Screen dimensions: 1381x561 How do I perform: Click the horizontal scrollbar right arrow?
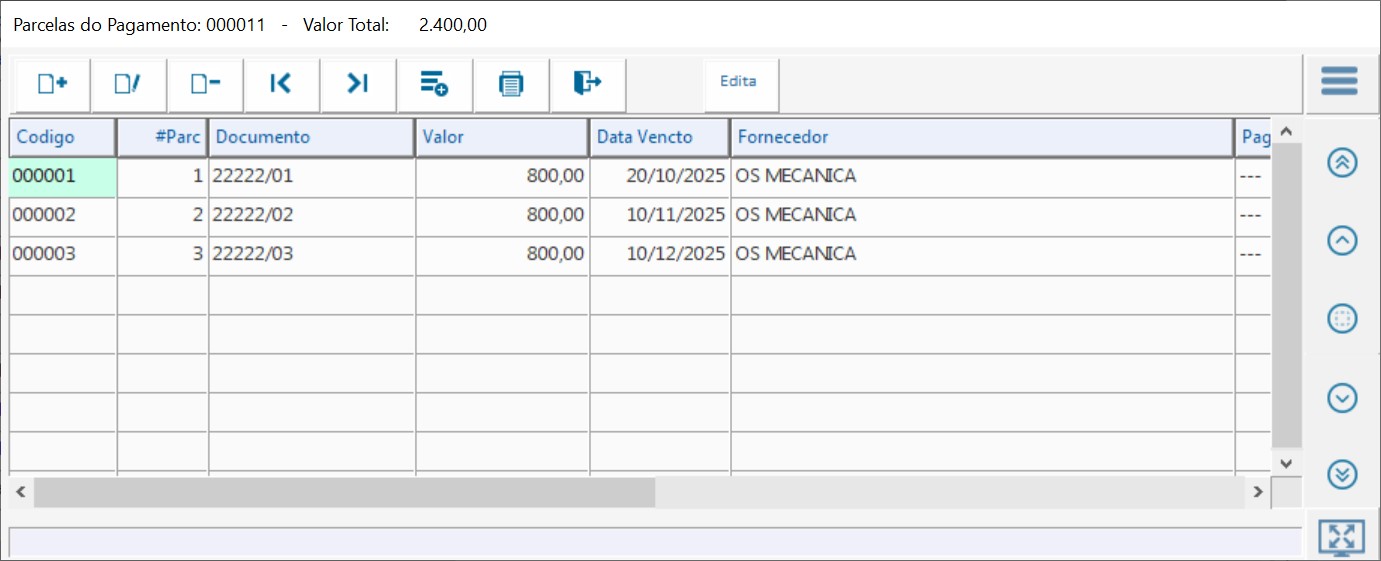click(x=1258, y=492)
